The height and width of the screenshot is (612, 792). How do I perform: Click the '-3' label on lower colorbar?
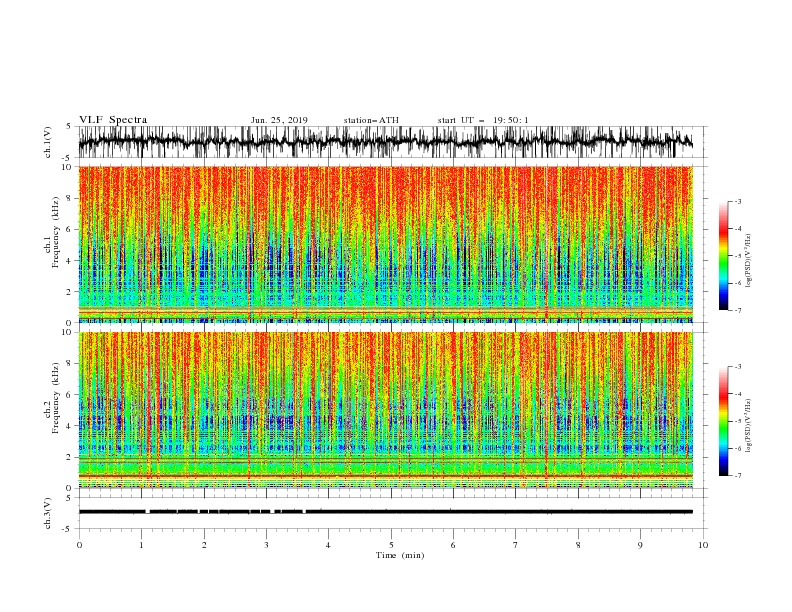click(x=737, y=367)
